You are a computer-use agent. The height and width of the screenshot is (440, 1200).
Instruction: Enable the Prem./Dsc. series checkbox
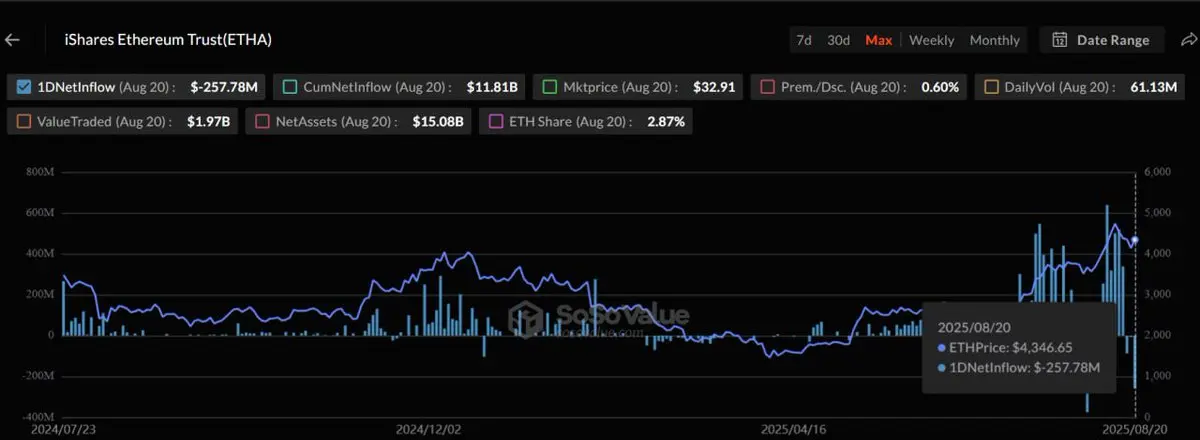click(768, 88)
